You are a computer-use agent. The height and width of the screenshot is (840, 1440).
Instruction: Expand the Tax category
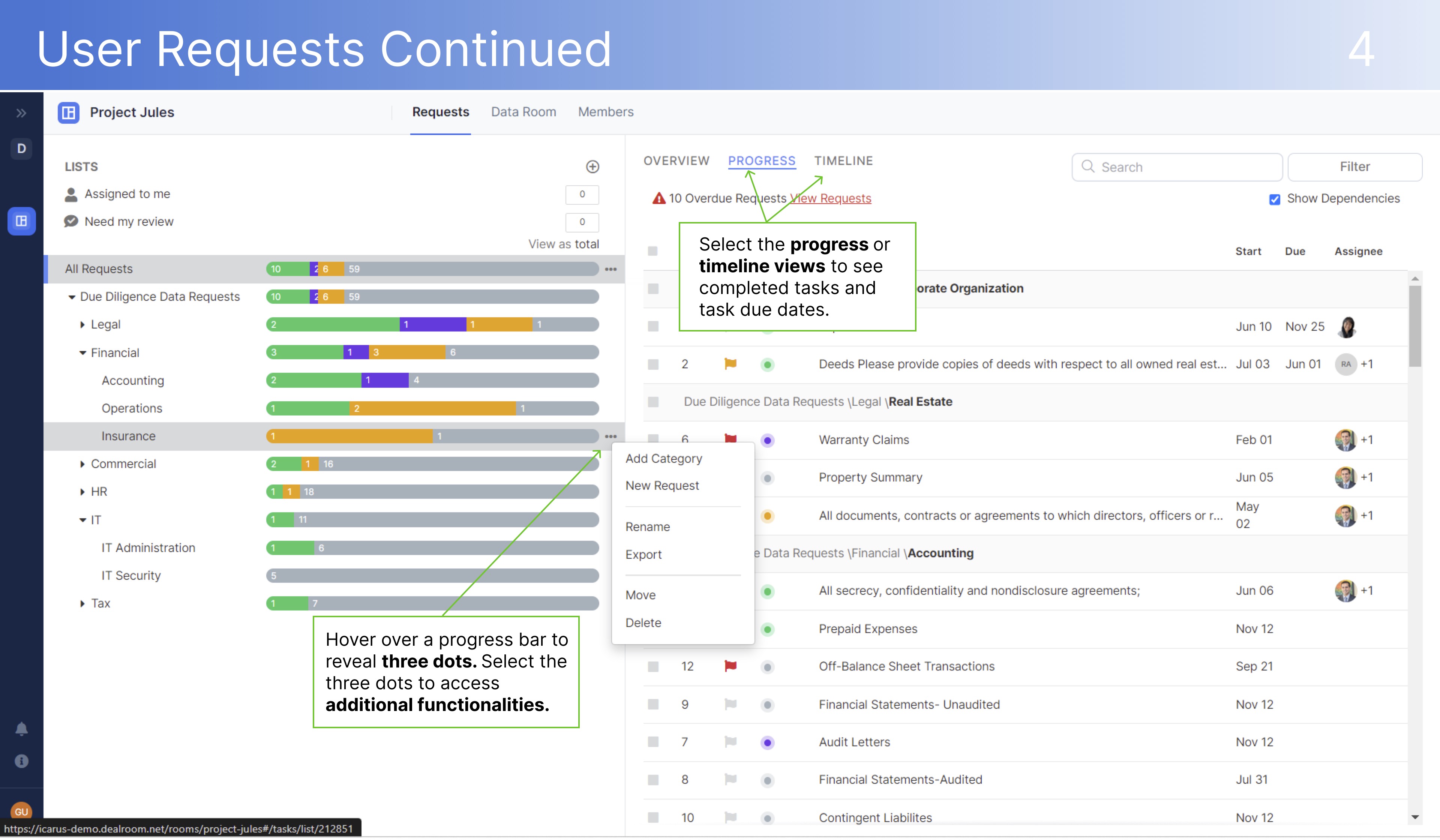(82, 603)
